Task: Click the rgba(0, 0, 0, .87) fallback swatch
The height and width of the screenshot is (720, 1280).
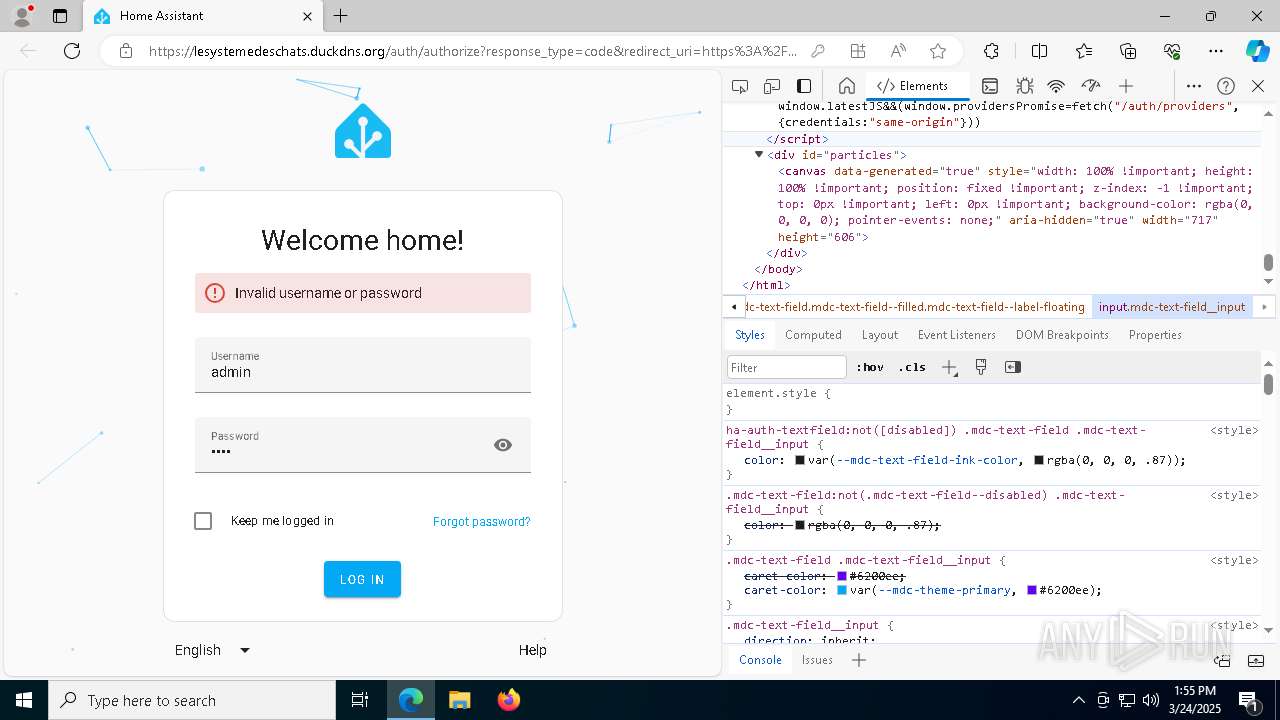Action: (x=1039, y=461)
